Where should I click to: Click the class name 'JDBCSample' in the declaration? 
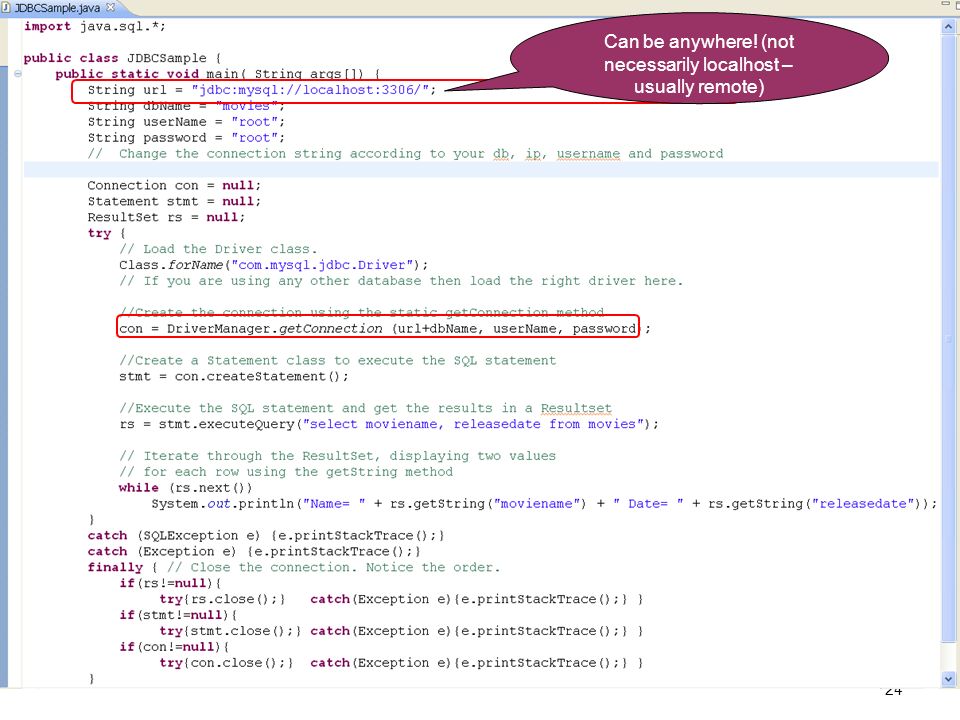pyautogui.click(x=167, y=58)
